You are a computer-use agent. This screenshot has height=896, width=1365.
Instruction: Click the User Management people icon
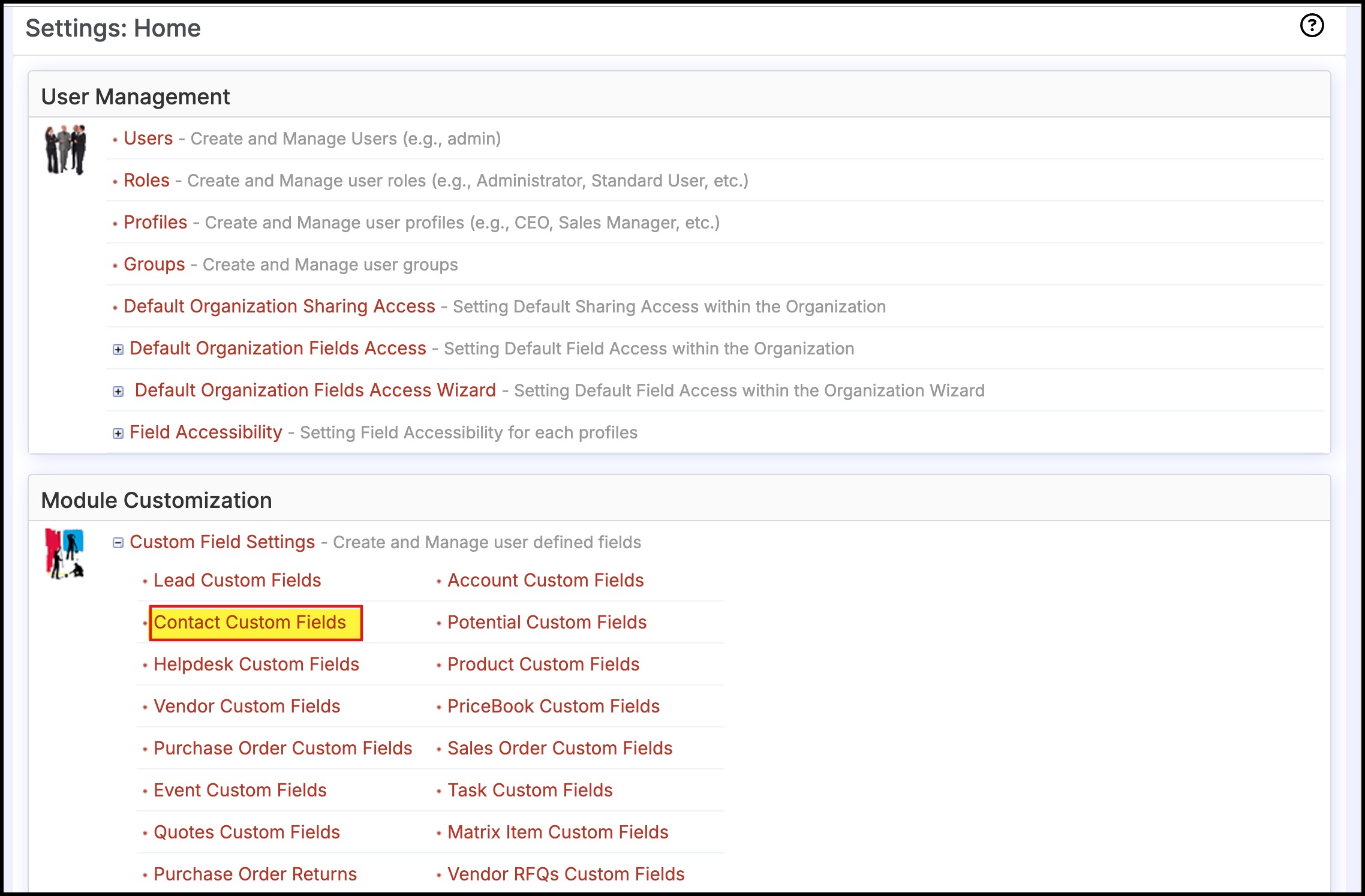(x=65, y=149)
